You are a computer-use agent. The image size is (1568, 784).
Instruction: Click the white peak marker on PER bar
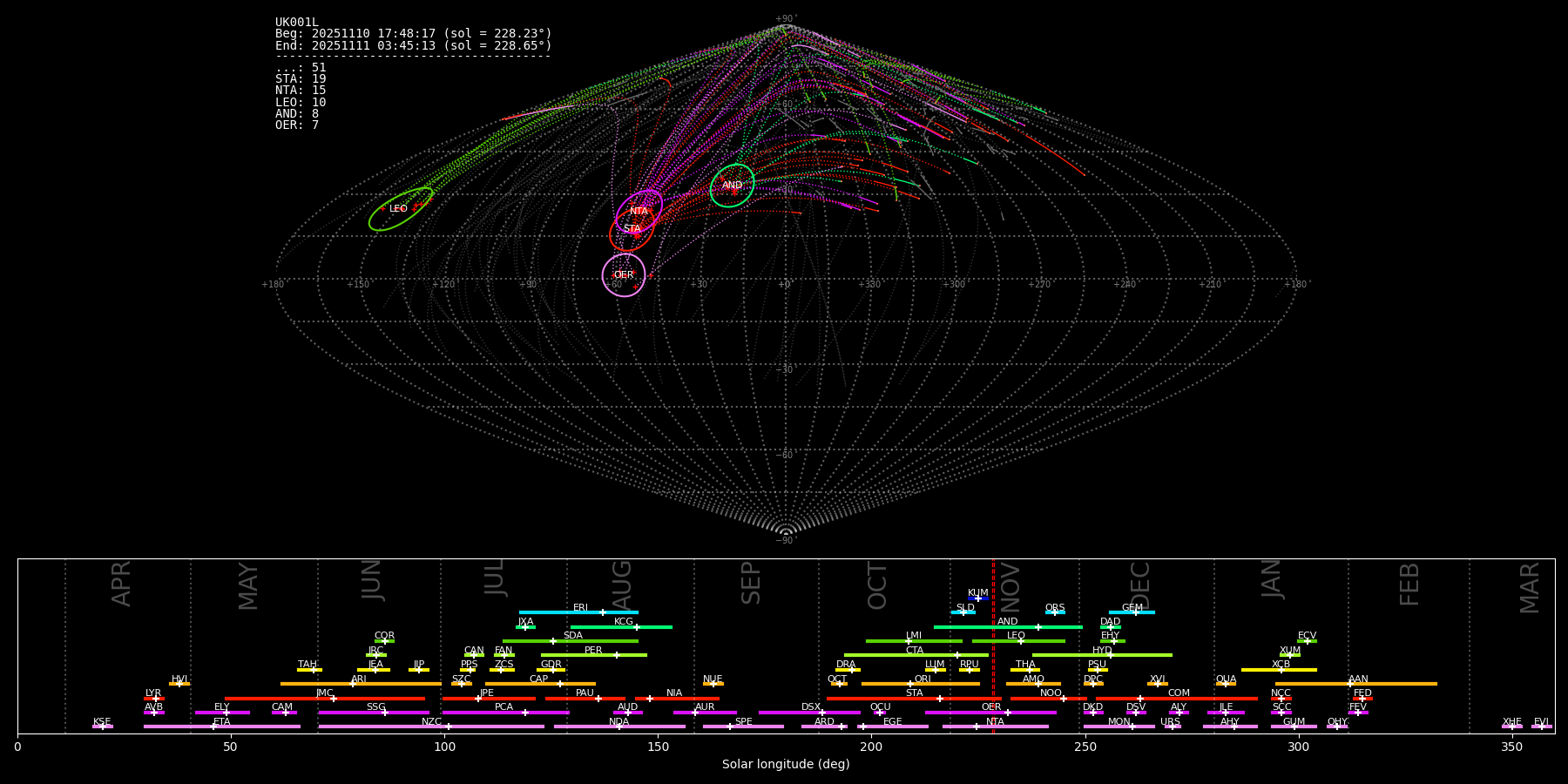[x=617, y=655]
